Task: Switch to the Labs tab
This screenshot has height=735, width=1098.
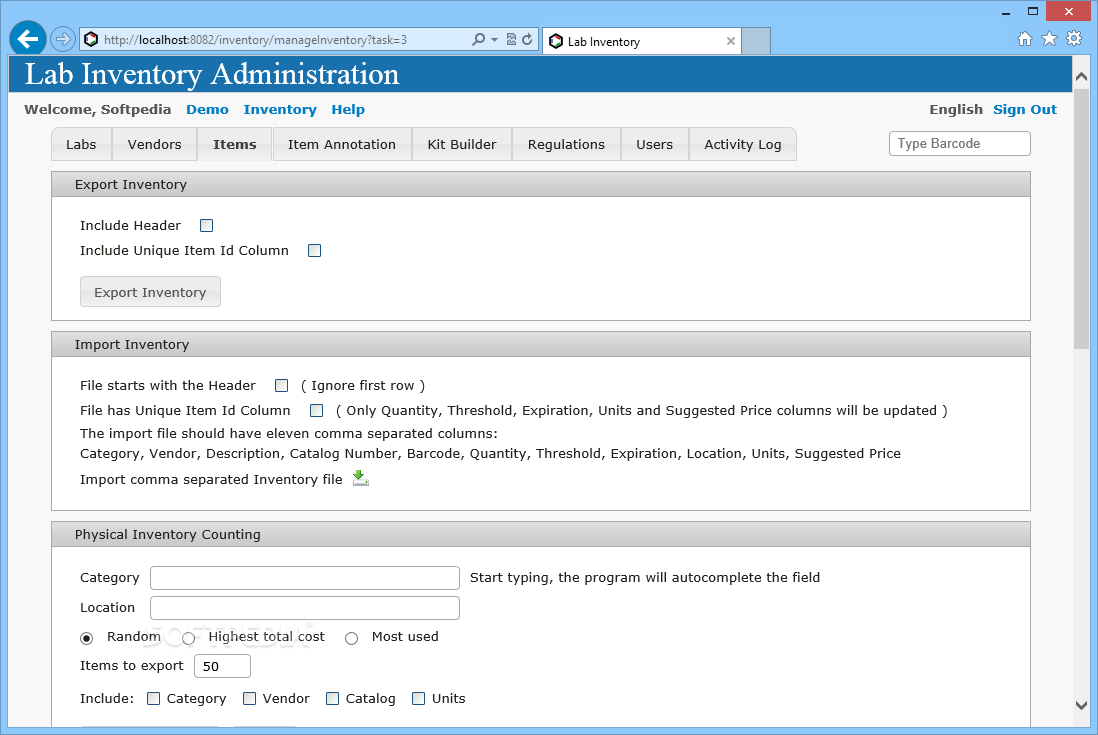Action: click(x=81, y=144)
